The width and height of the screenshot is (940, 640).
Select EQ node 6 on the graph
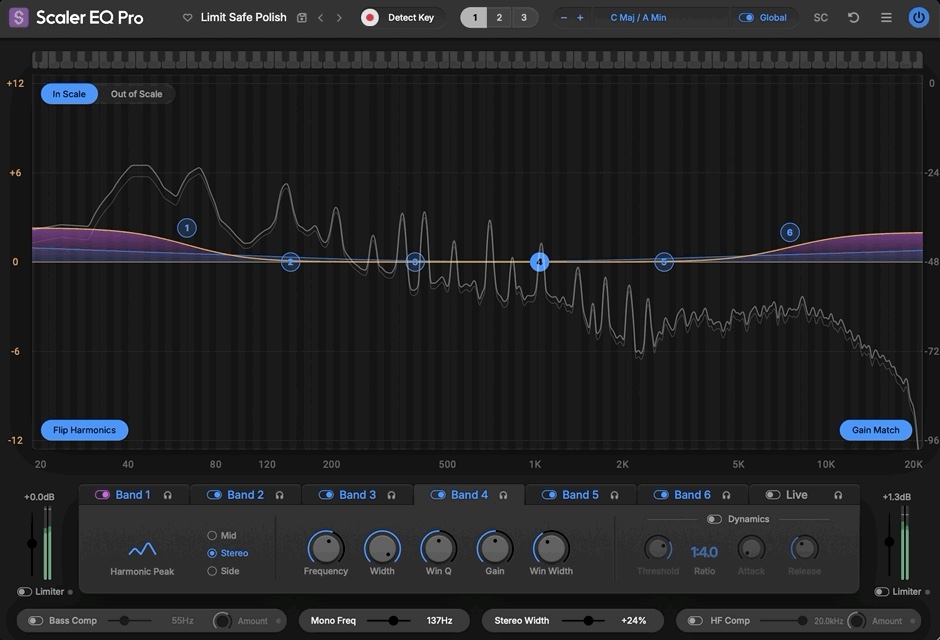[790, 233]
